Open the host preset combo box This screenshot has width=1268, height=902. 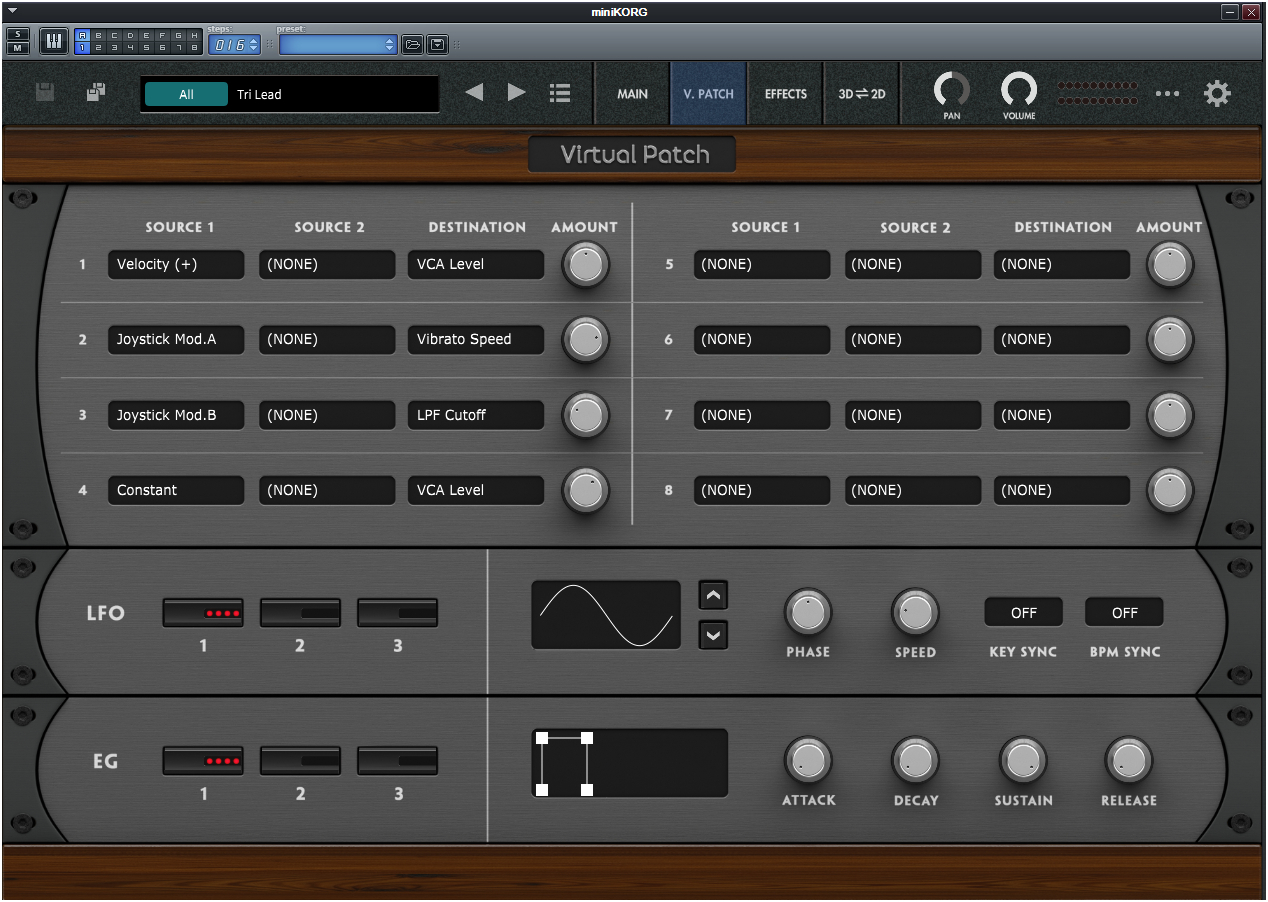tap(338, 45)
